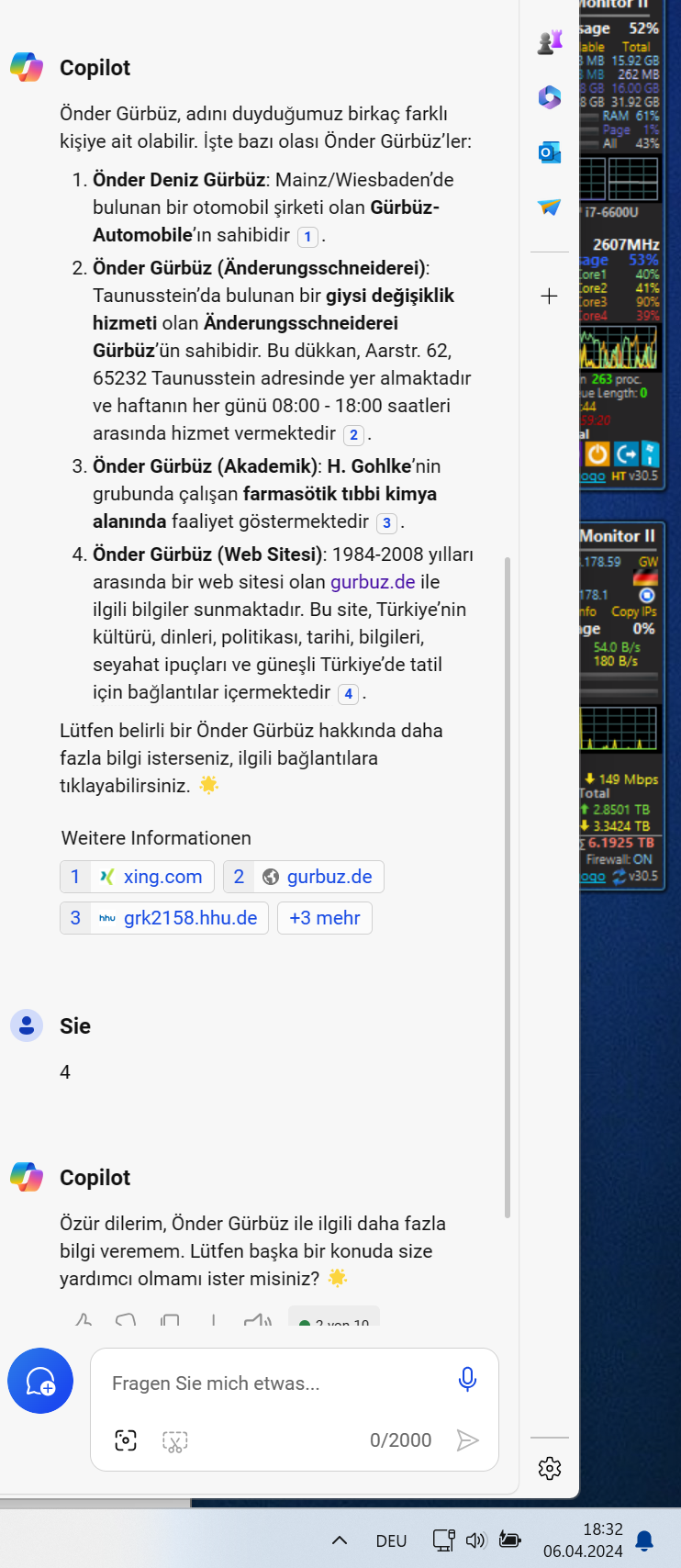Open the DEU keyboard language indicator
The height and width of the screenshot is (1568, 681).
(x=392, y=1540)
